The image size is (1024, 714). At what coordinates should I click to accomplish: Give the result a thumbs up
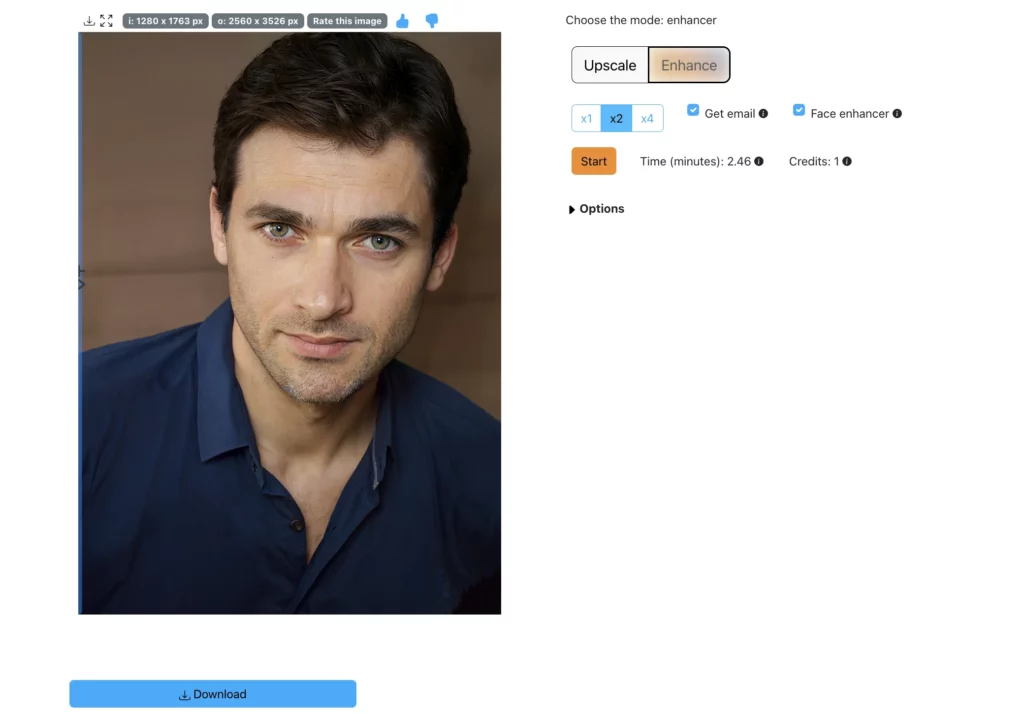click(402, 20)
